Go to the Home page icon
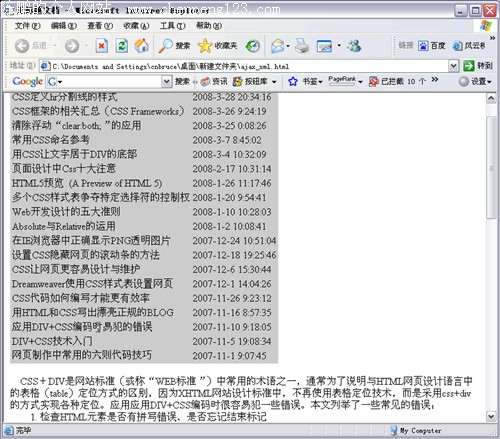This screenshot has height=439, width=500. coord(142,46)
